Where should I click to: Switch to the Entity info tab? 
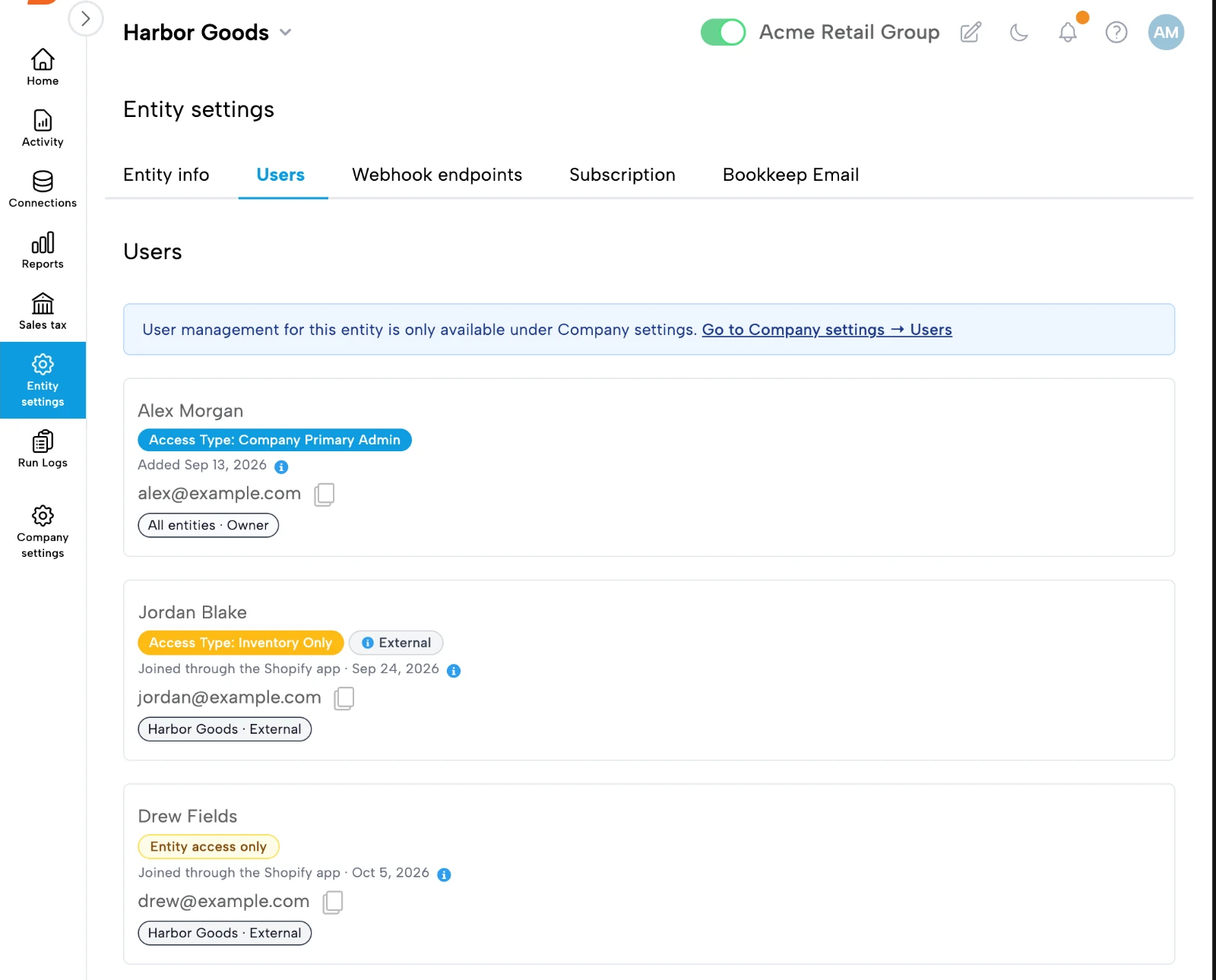(x=166, y=175)
